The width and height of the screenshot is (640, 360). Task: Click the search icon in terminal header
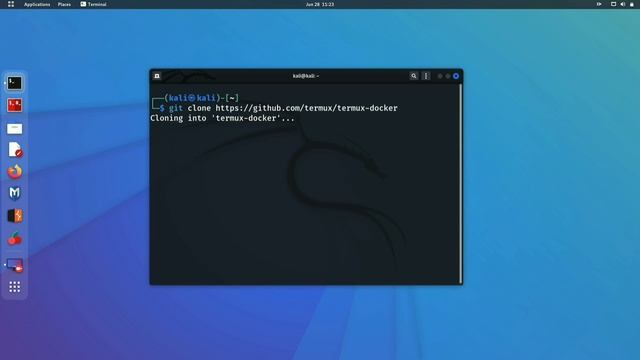click(413, 76)
